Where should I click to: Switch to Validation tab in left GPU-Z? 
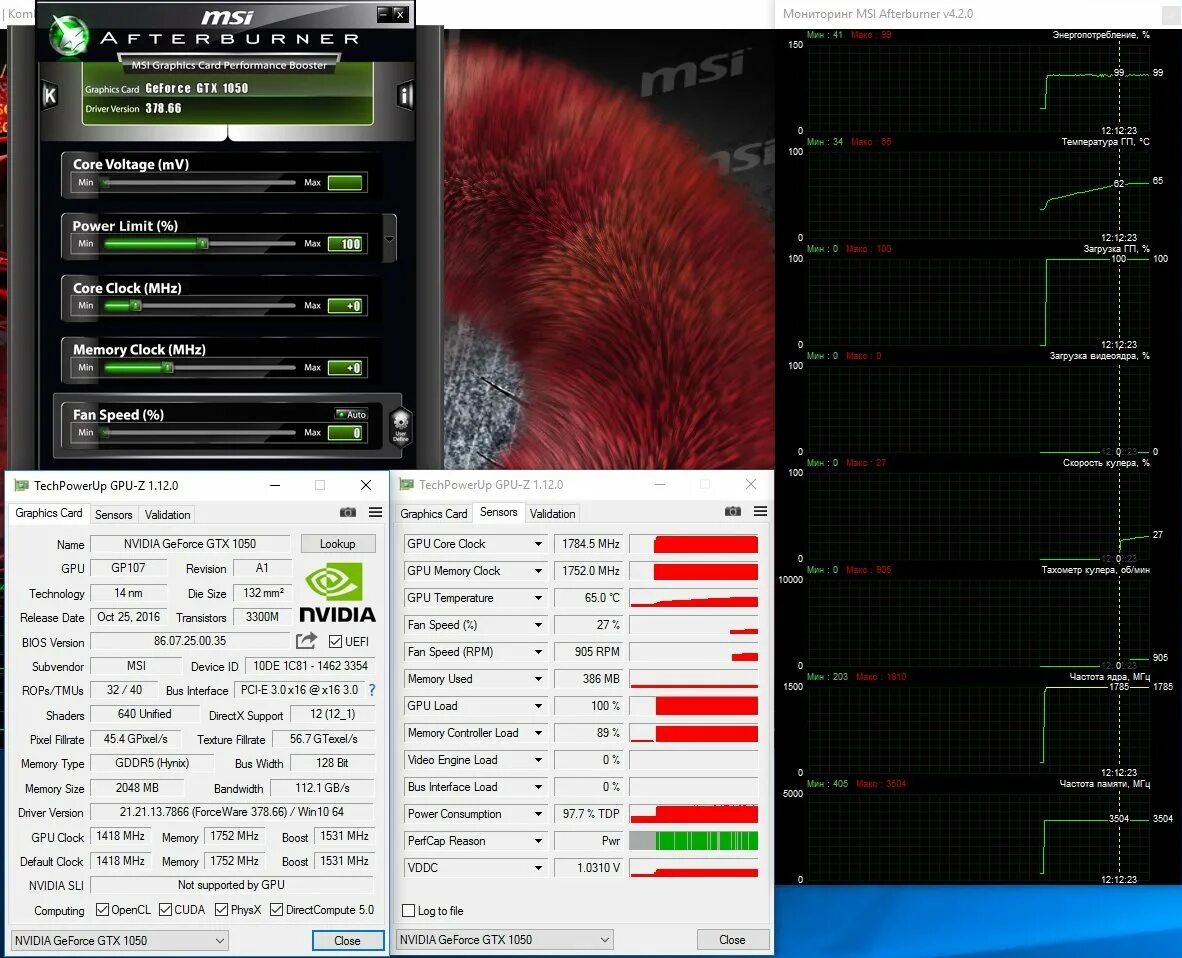[x=167, y=515]
